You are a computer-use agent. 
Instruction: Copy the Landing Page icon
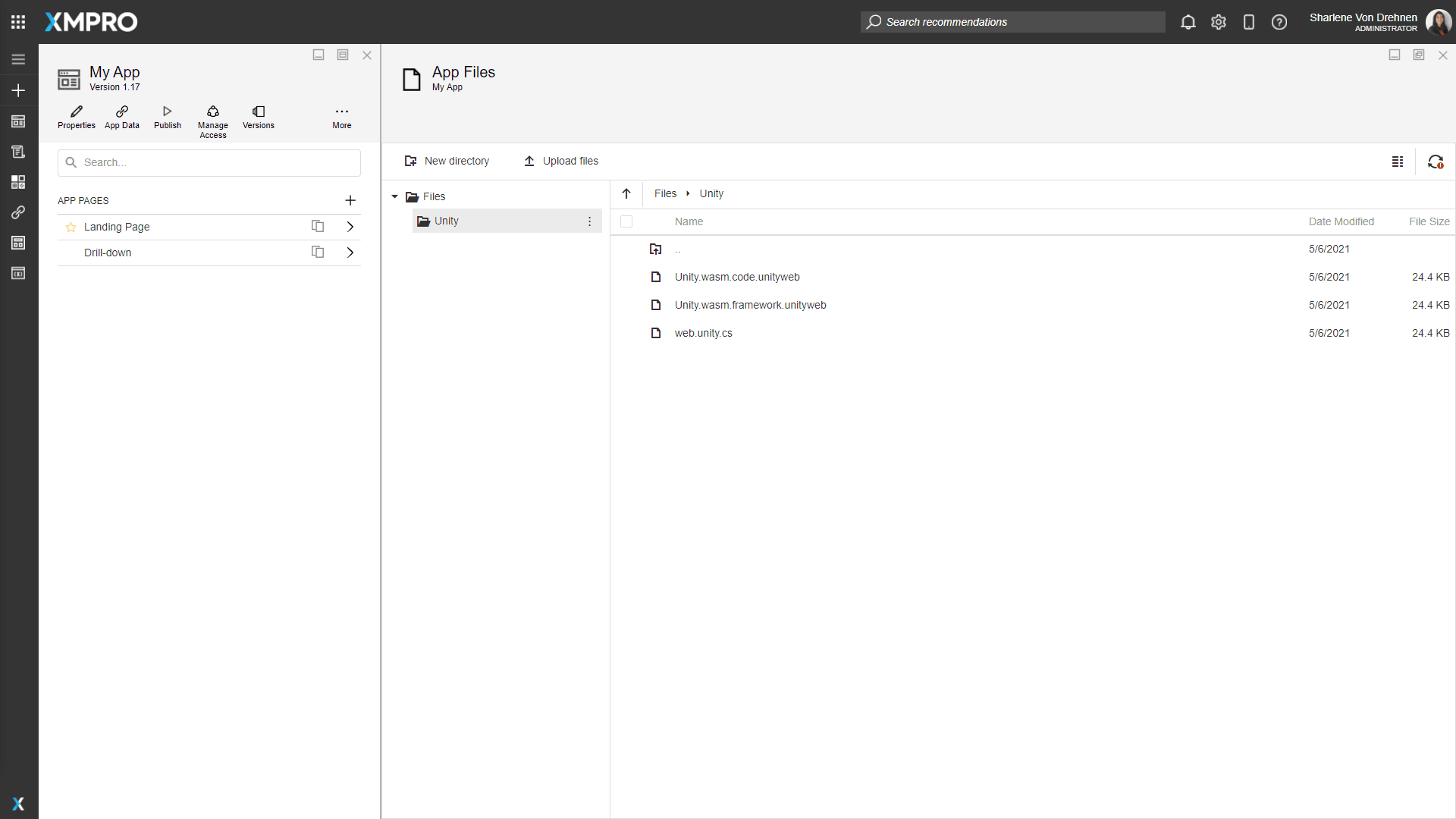pyautogui.click(x=318, y=227)
